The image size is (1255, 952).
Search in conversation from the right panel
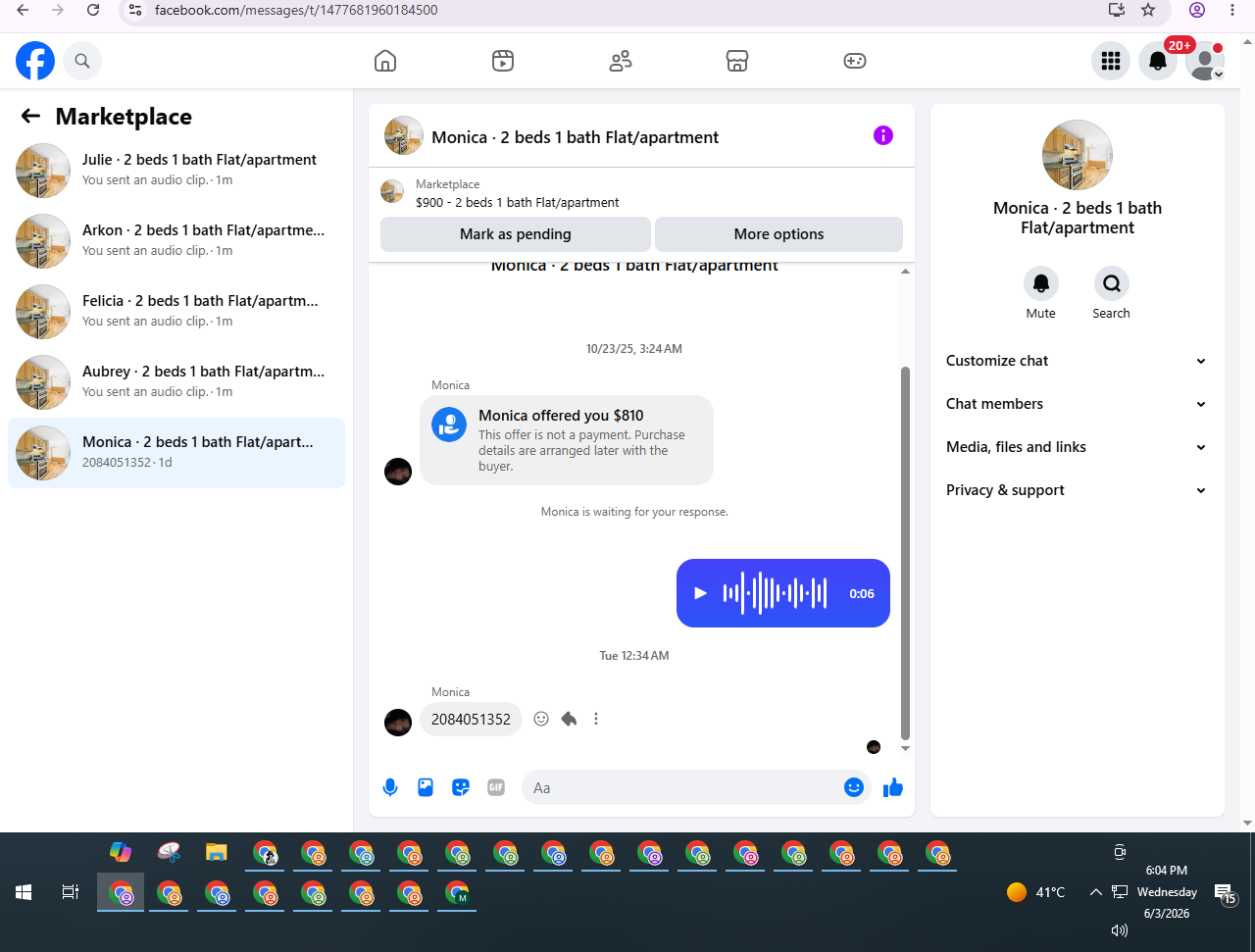(1112, 283)
